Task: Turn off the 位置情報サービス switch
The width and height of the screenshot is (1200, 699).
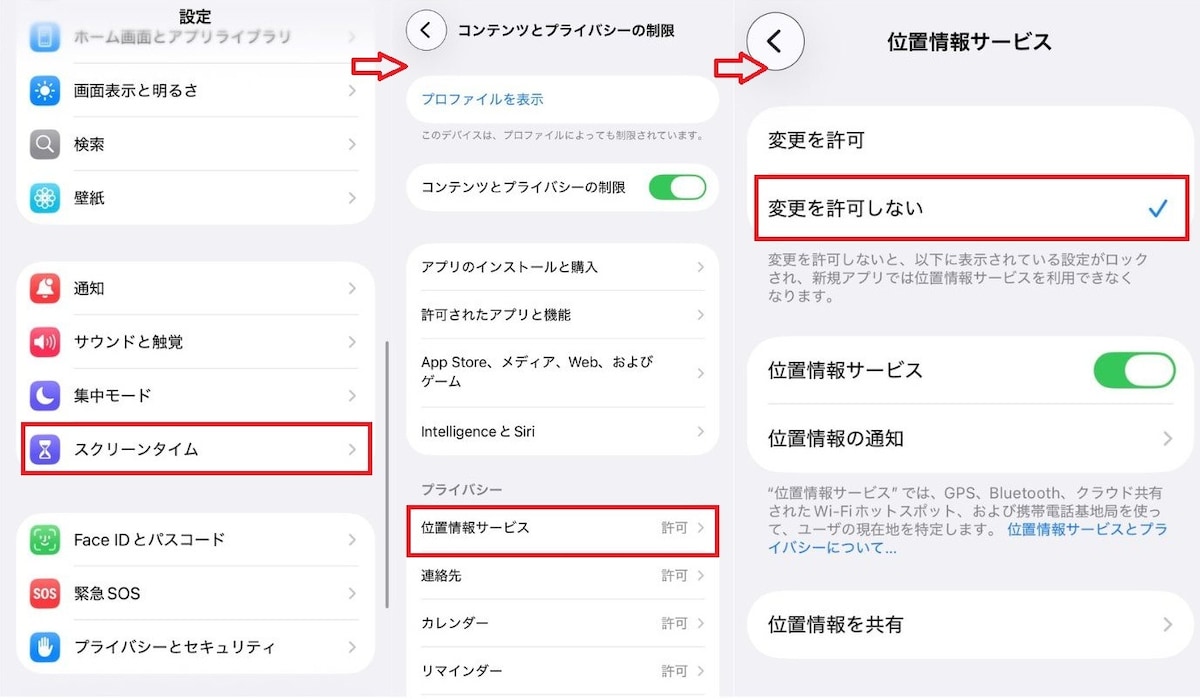Action: (1134, 370)
